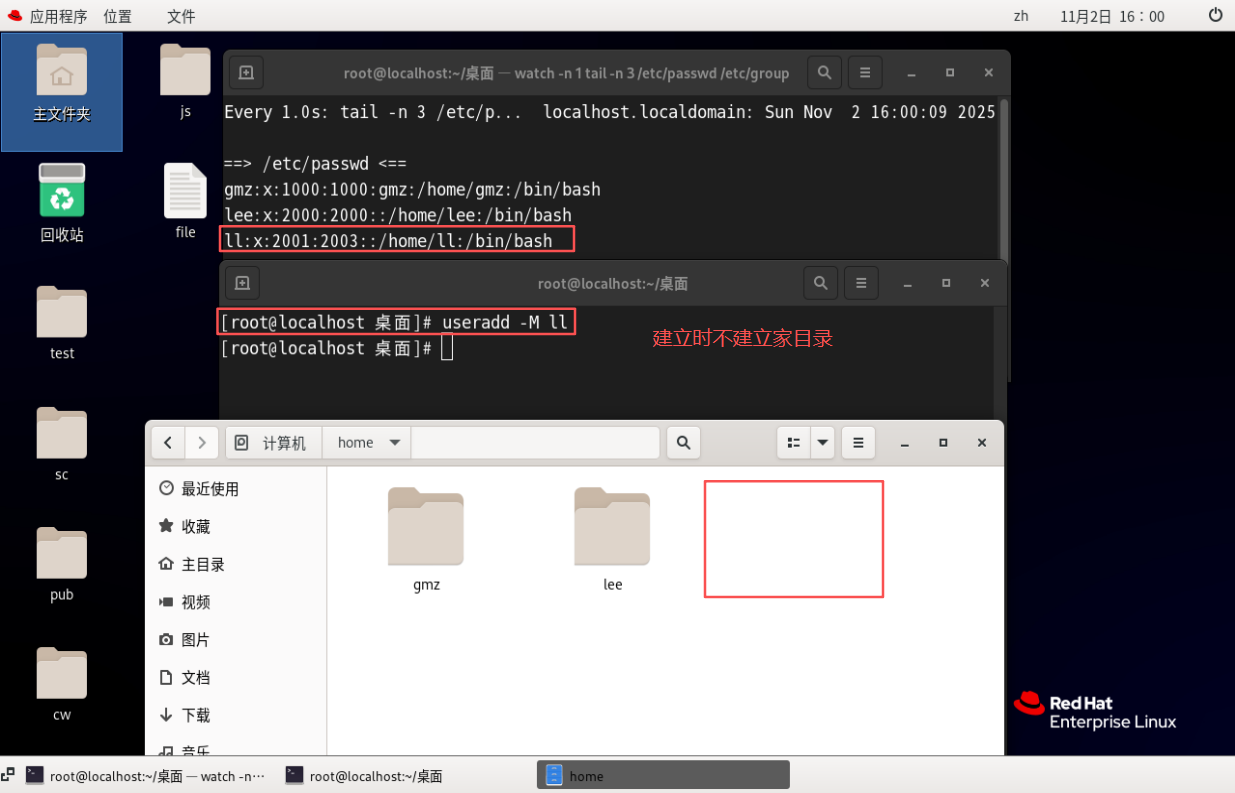Open the view options dropdown next to list view
The width and height of the screenshot is (1235, 793).
pyautogui.click(x=823, y=442)
